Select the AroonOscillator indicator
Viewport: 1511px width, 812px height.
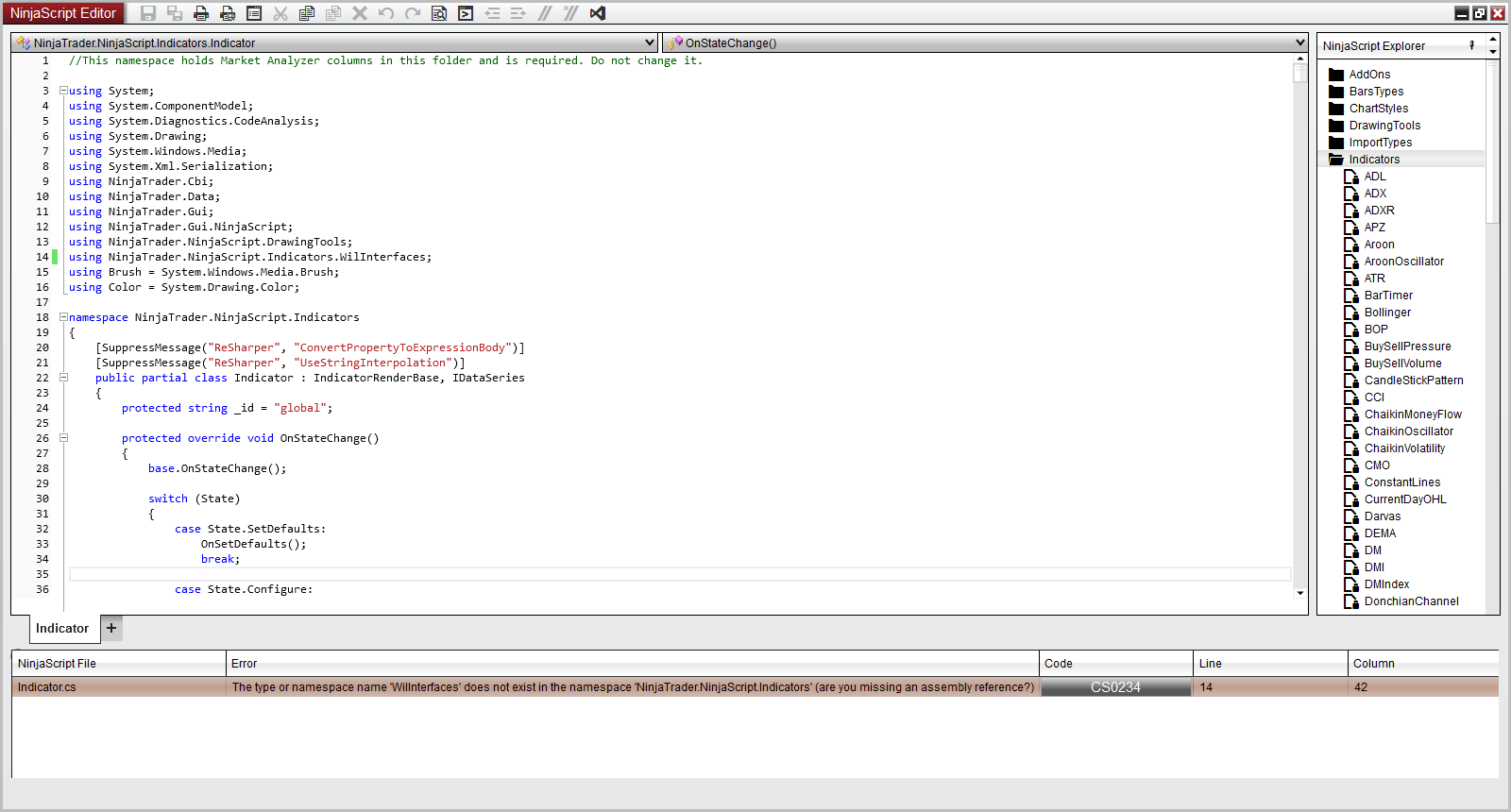click(1404, 262)
